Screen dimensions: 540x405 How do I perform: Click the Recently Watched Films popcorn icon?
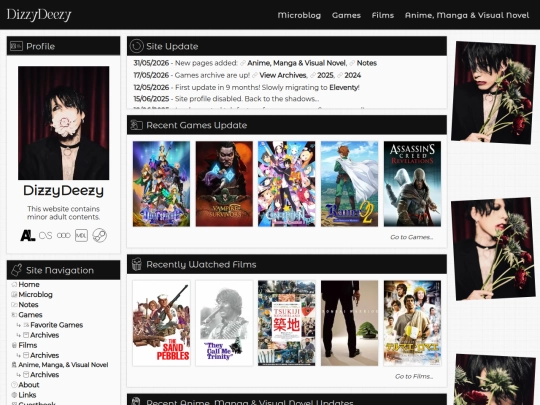[x=137, y=264]
